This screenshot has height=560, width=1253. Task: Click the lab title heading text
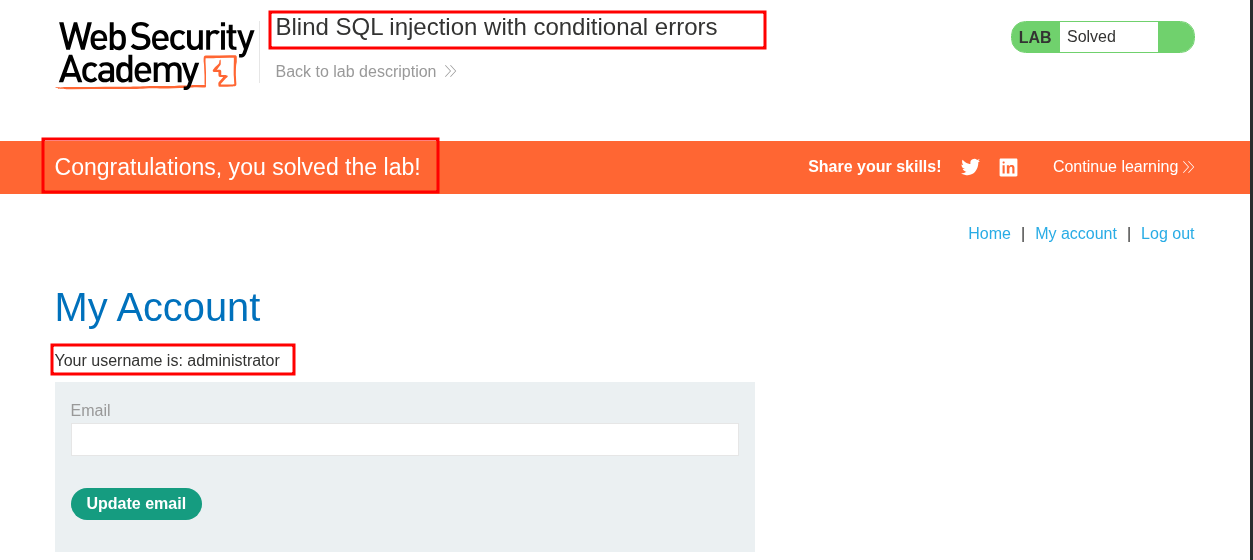click(x=496, y=28)
